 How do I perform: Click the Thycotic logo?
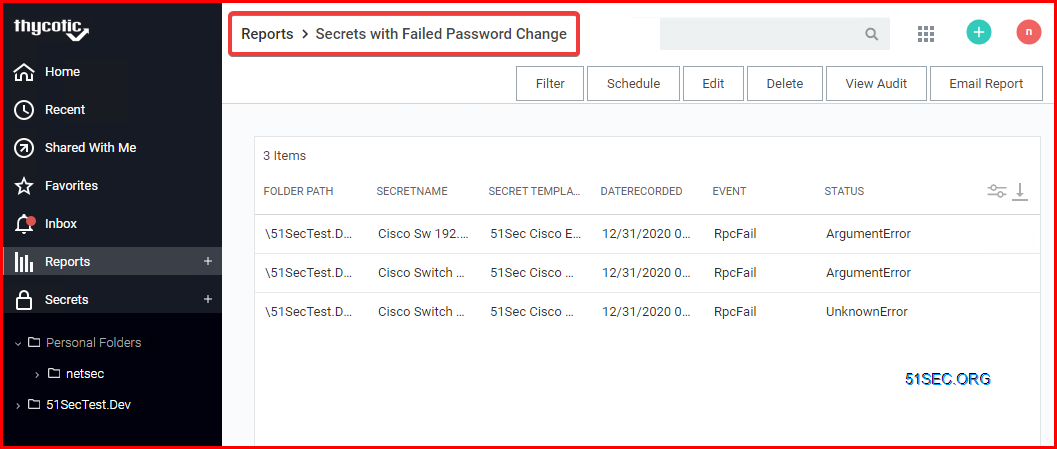(x=51, y=30)
